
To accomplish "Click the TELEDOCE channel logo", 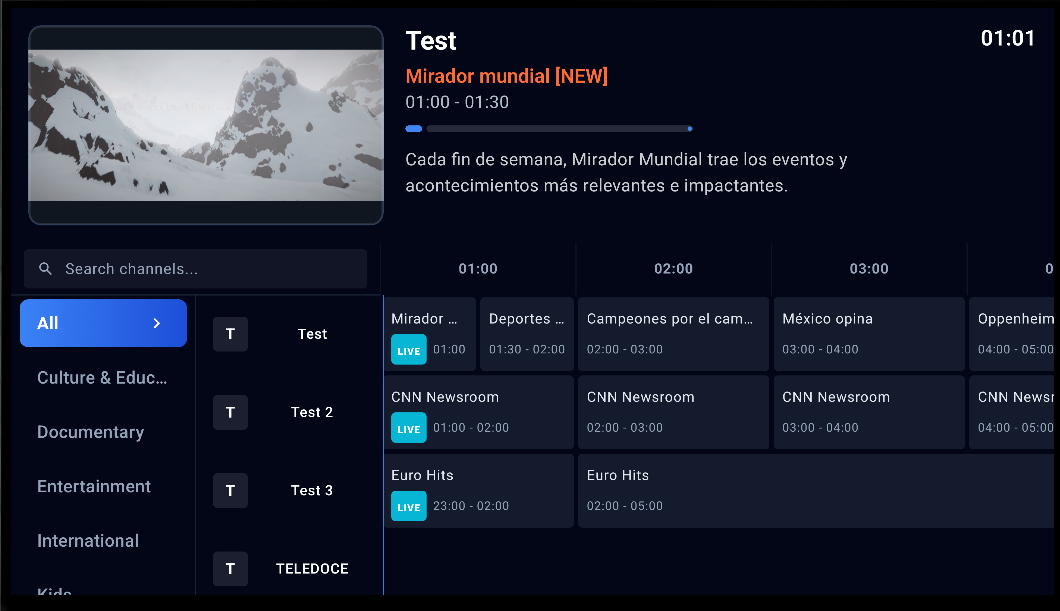I will 230,568.
